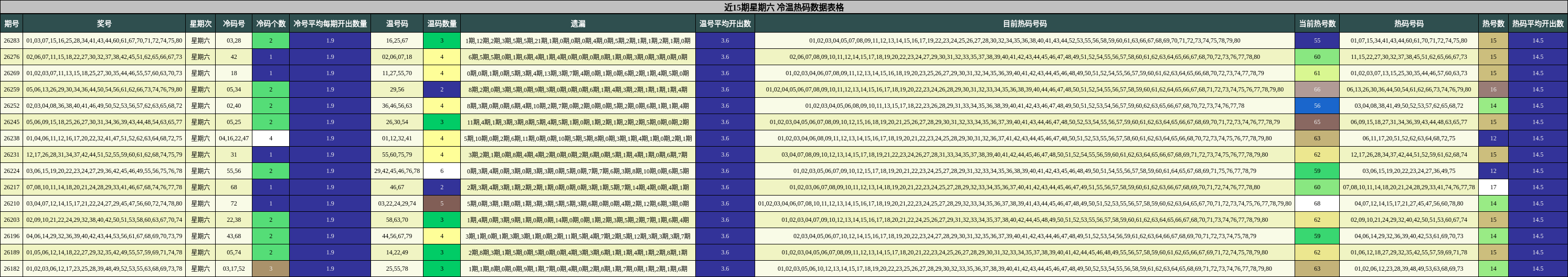
Task: Select period number 26203
Action: tap(12, 220)
